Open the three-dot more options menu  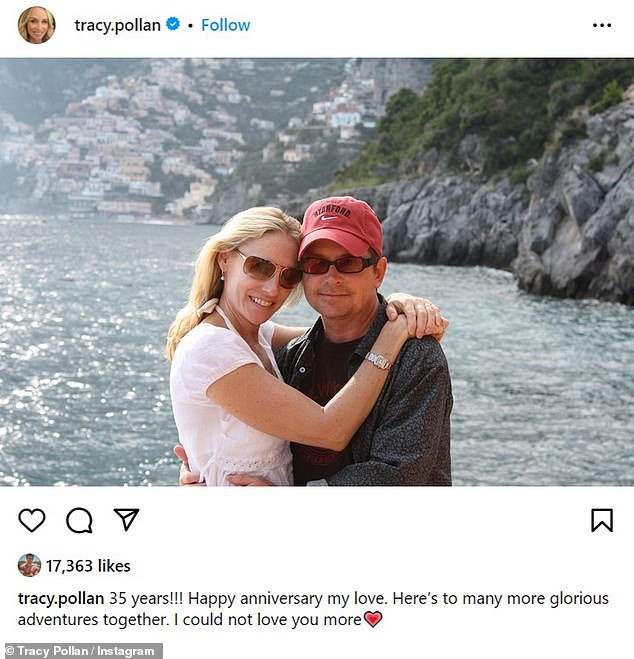602,25
